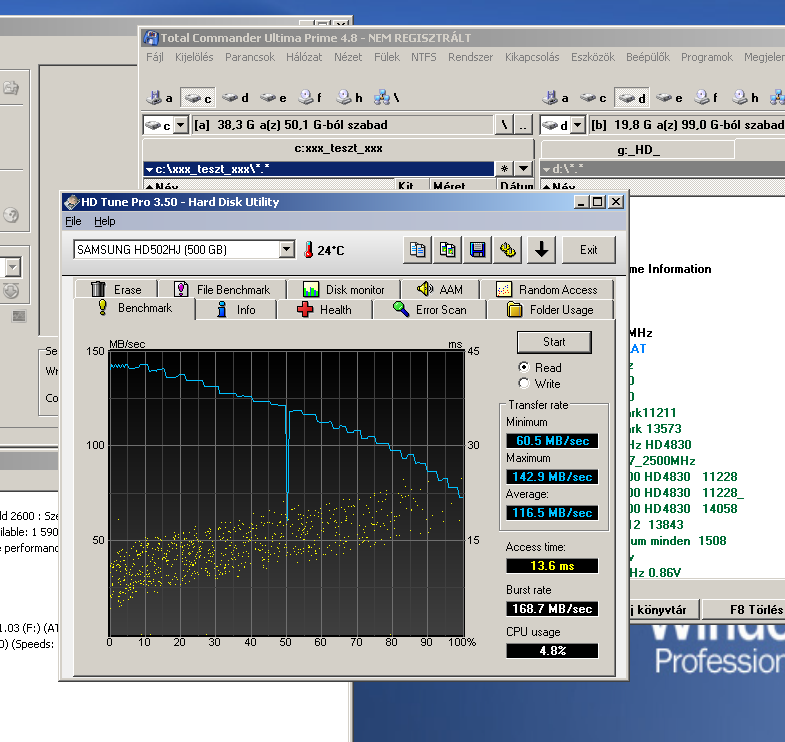Select drive e in Total Commander left drive bar
This screenshot has height=742, width=785.
[273, 98]
